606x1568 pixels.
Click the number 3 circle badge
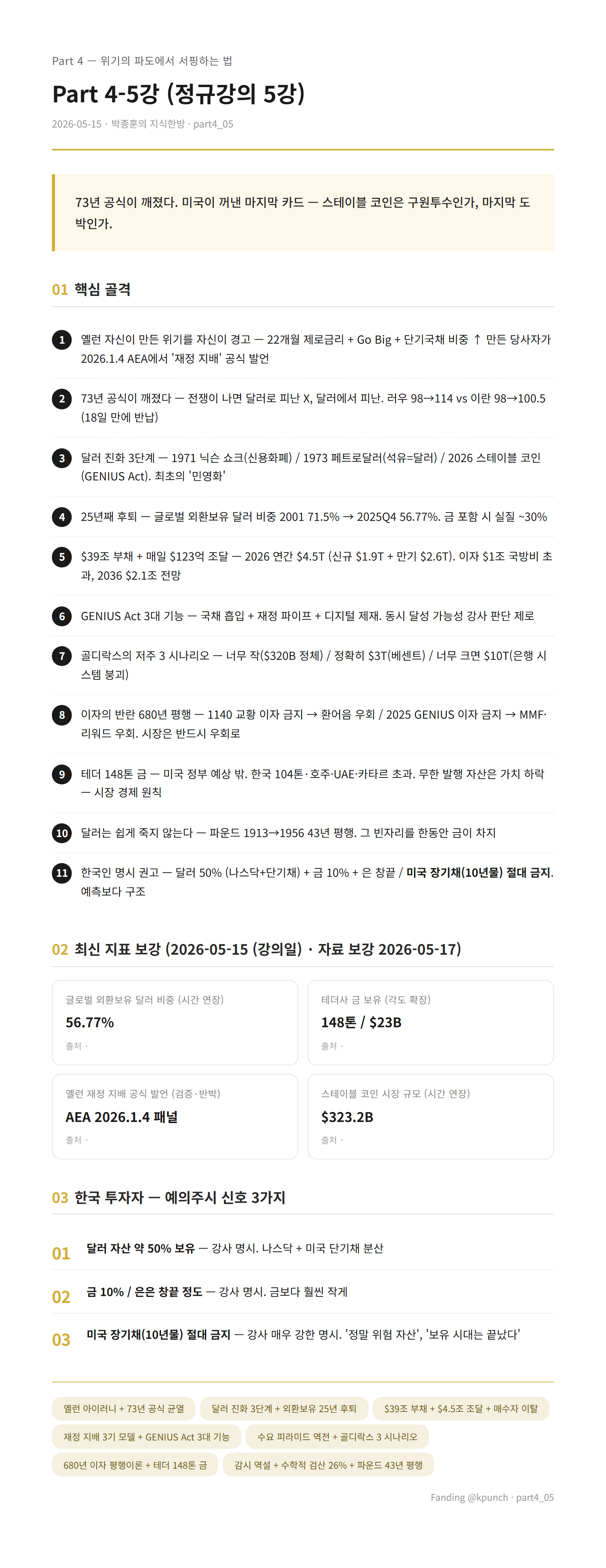[x=61, y=458]
